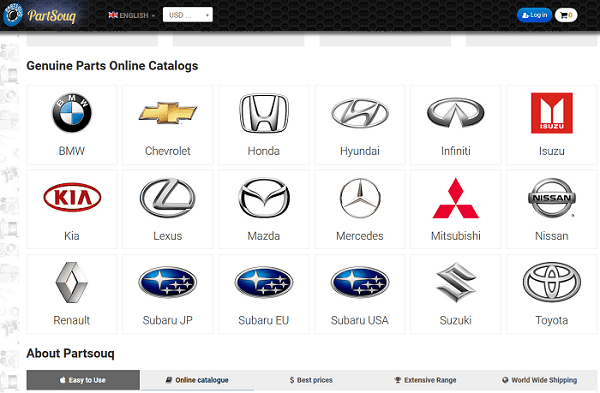Select the red Isuzu logo
This screenshot has width=600, height=393.
point(551,113)
